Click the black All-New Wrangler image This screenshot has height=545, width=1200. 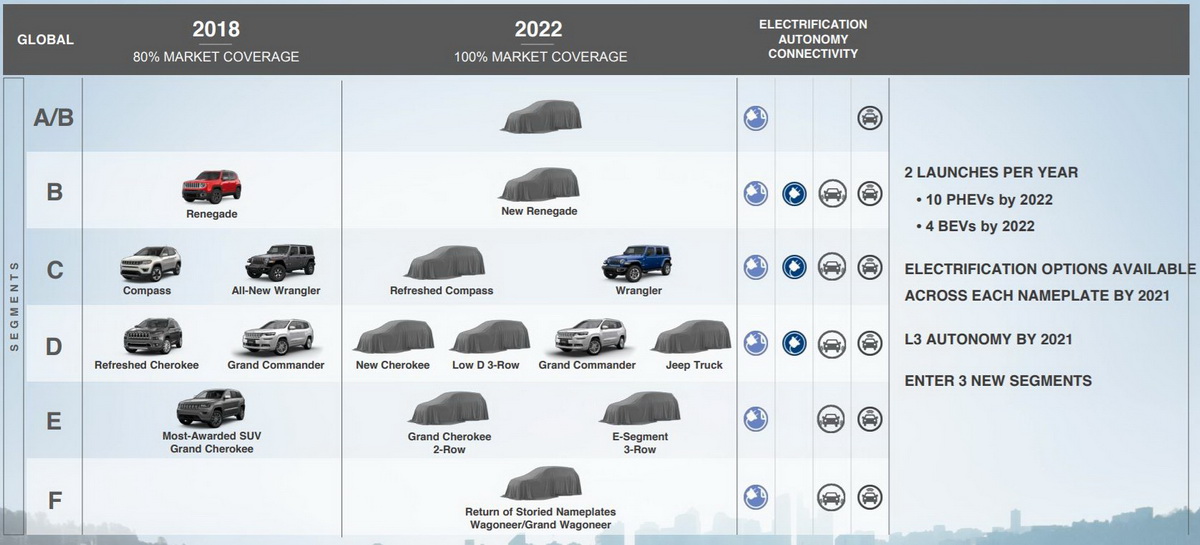pyautogui.click(x=281, y=262)
